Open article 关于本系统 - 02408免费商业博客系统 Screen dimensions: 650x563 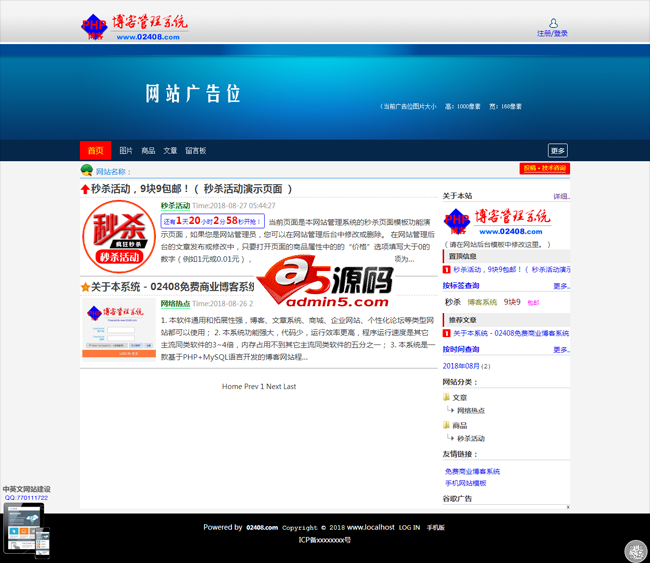(172, 287)
